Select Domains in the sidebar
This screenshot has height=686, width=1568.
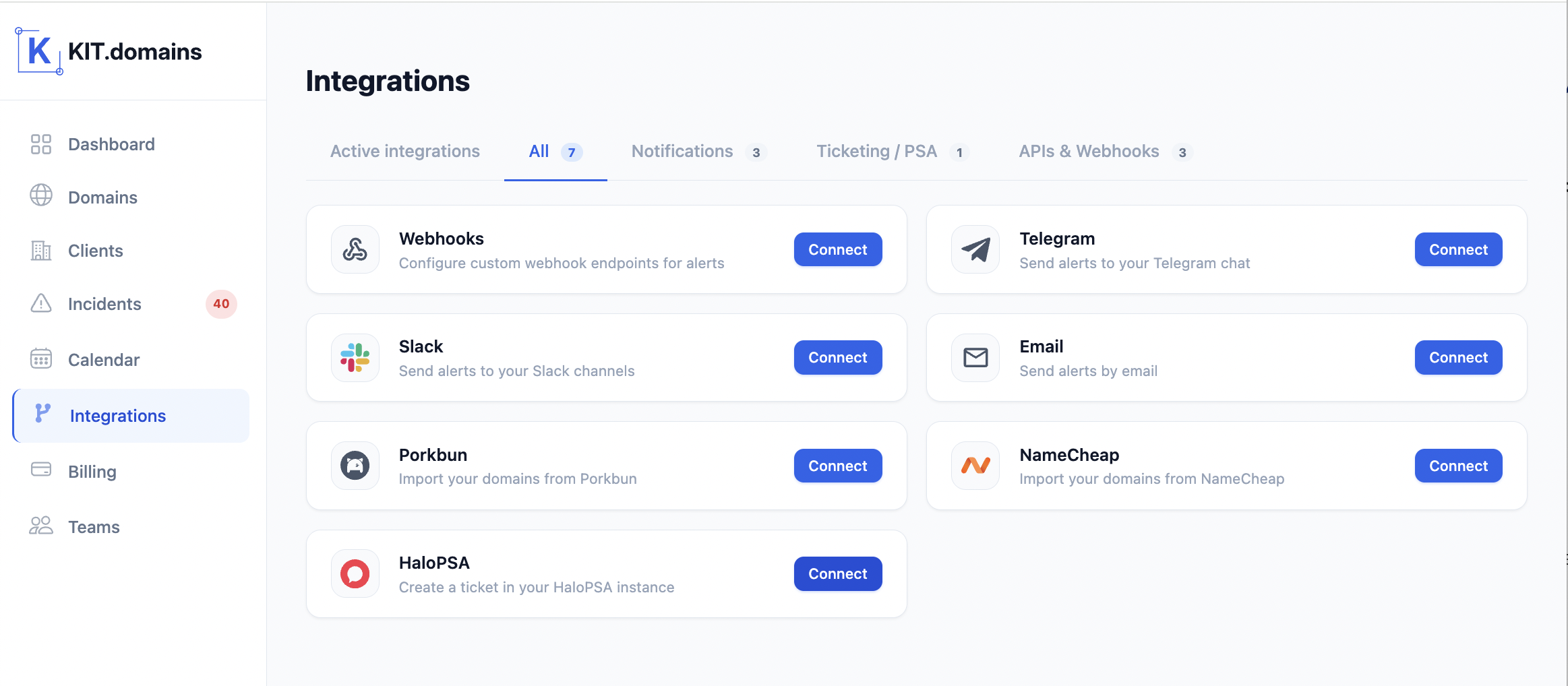tap(102, 197)
